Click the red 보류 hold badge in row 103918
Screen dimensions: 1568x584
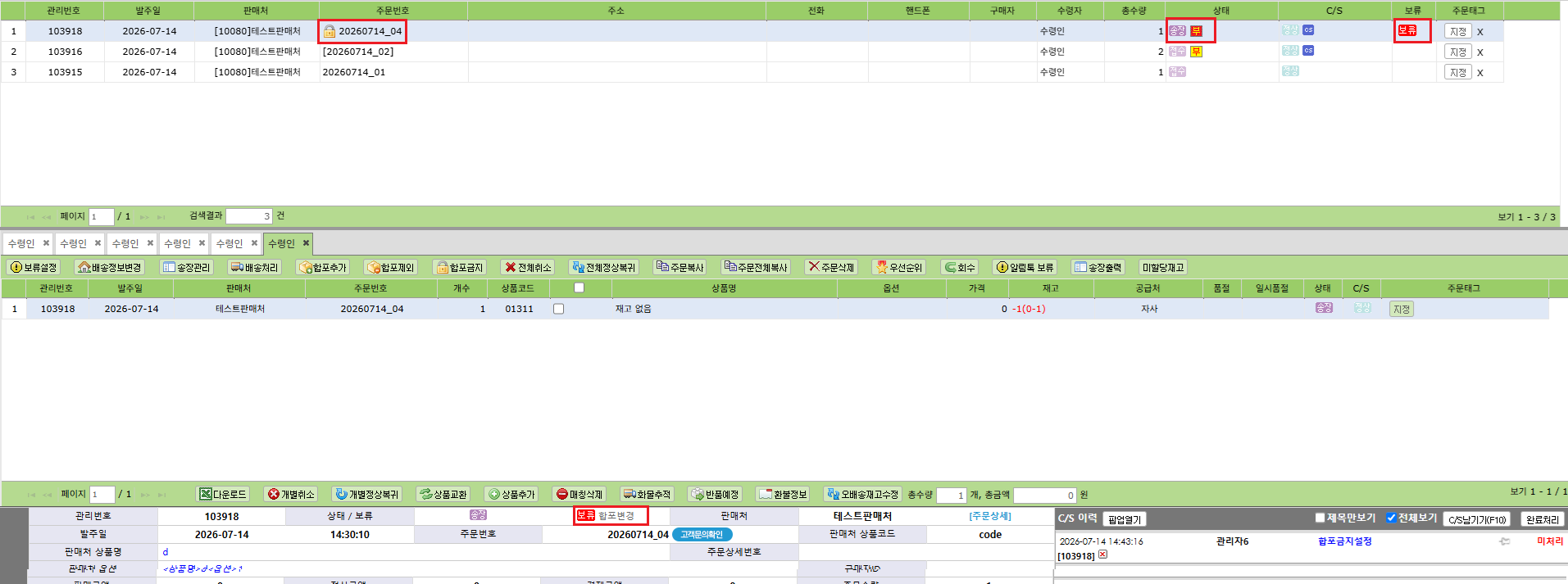coord(1407,30)
